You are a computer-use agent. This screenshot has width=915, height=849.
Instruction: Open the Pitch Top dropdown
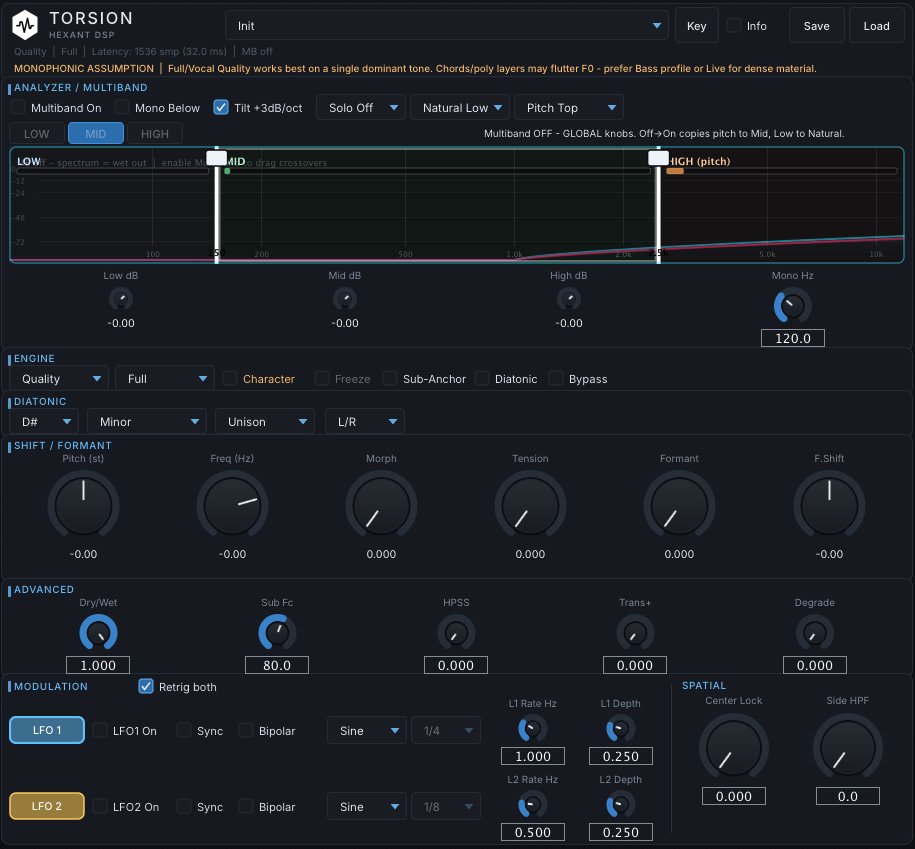(569, 107)
